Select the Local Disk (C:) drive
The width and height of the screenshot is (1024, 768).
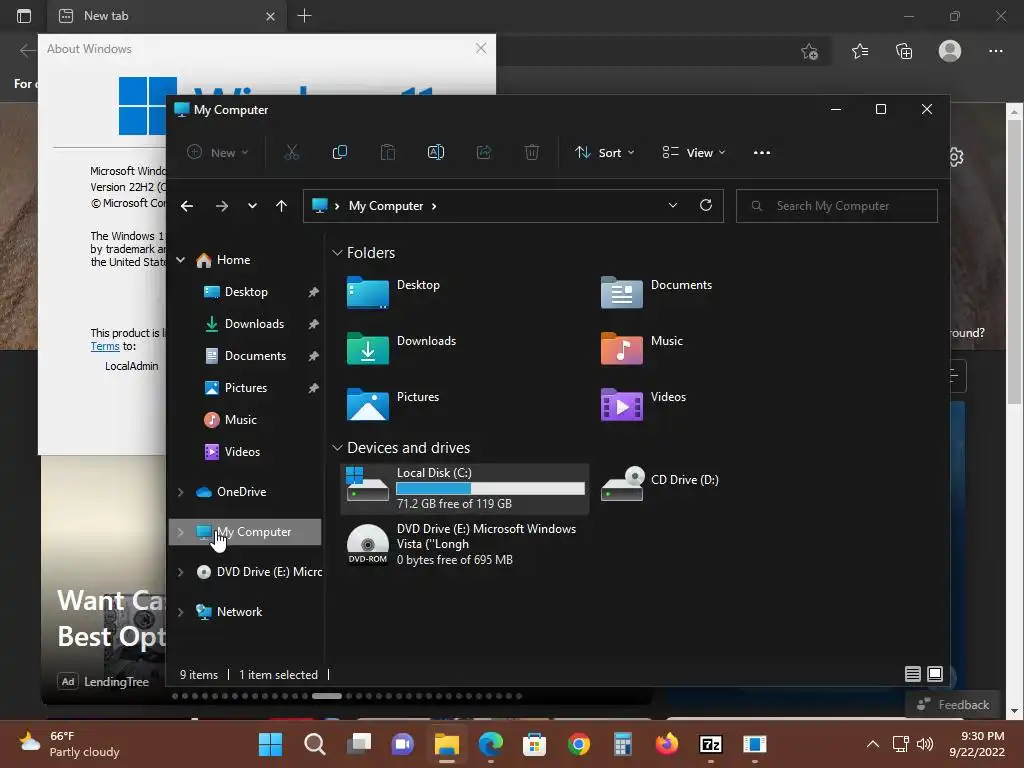(465, 488)
